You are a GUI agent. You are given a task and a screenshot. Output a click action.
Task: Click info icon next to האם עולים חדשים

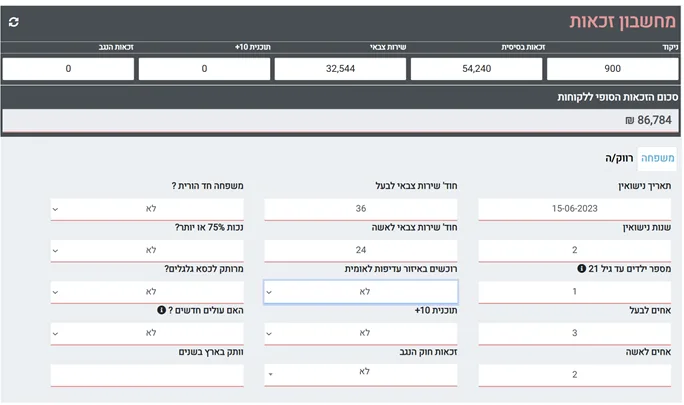161,310
